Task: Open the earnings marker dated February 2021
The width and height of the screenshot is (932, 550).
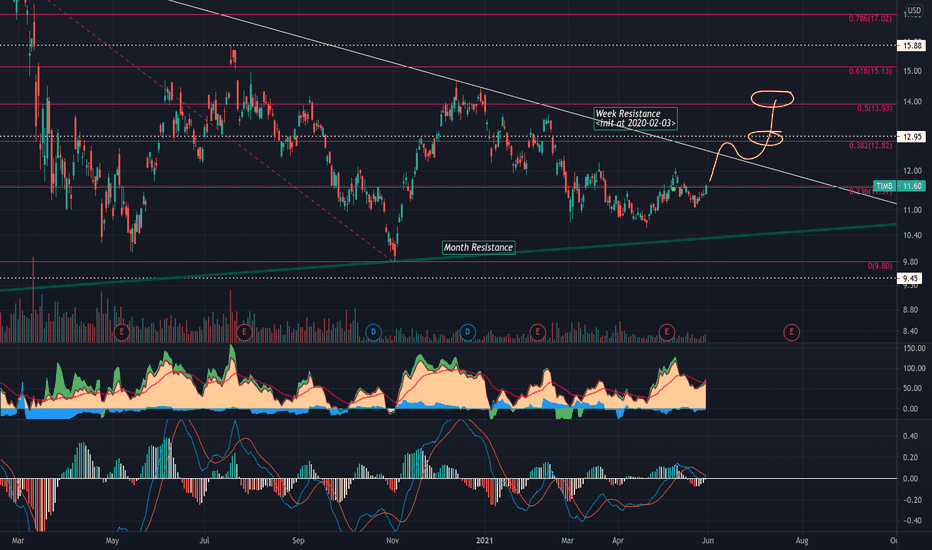Action: coord(537,332)
